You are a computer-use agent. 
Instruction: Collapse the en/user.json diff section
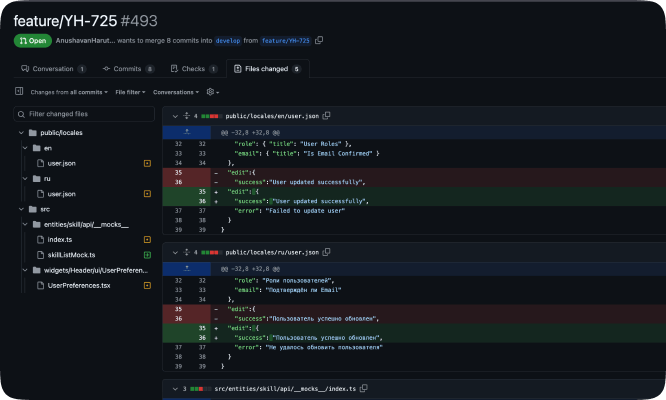tap(174, 116)
